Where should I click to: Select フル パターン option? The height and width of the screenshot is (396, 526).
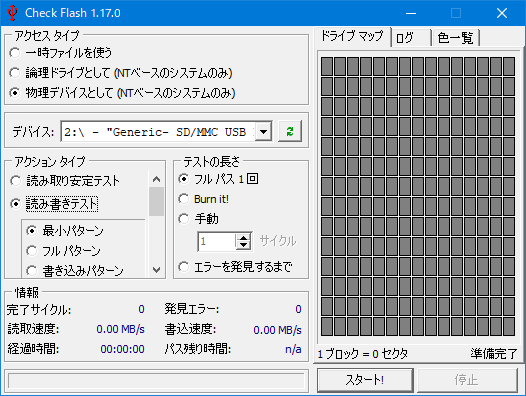coord(63,251)
